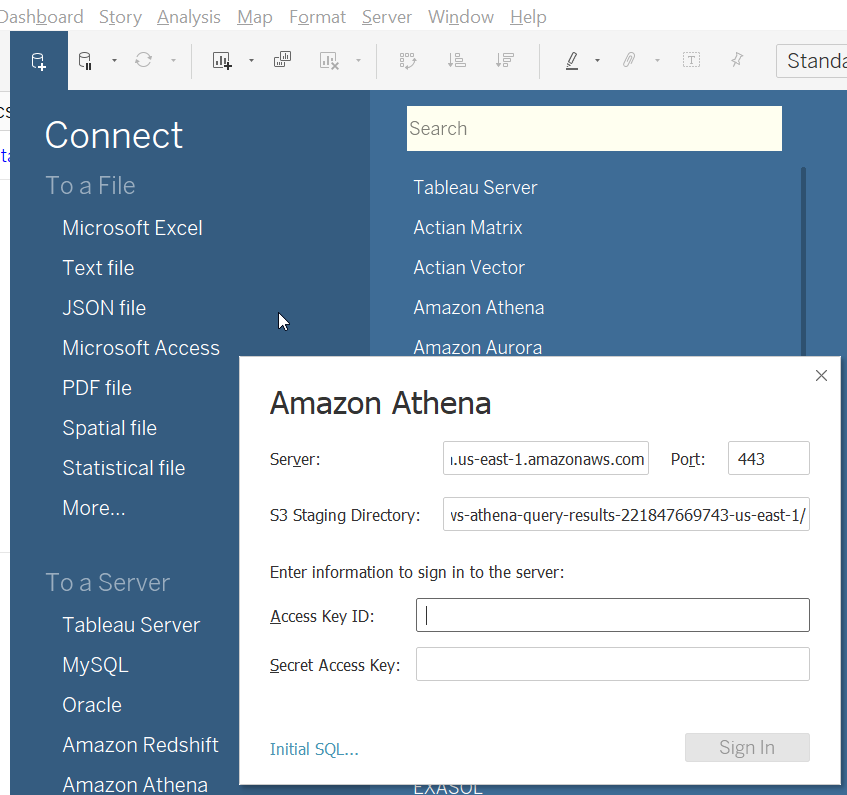The width and height of the screenshot is (847, 795).
Task: Toggle the Show Mark Labels icon
Action: pos(691,60)
